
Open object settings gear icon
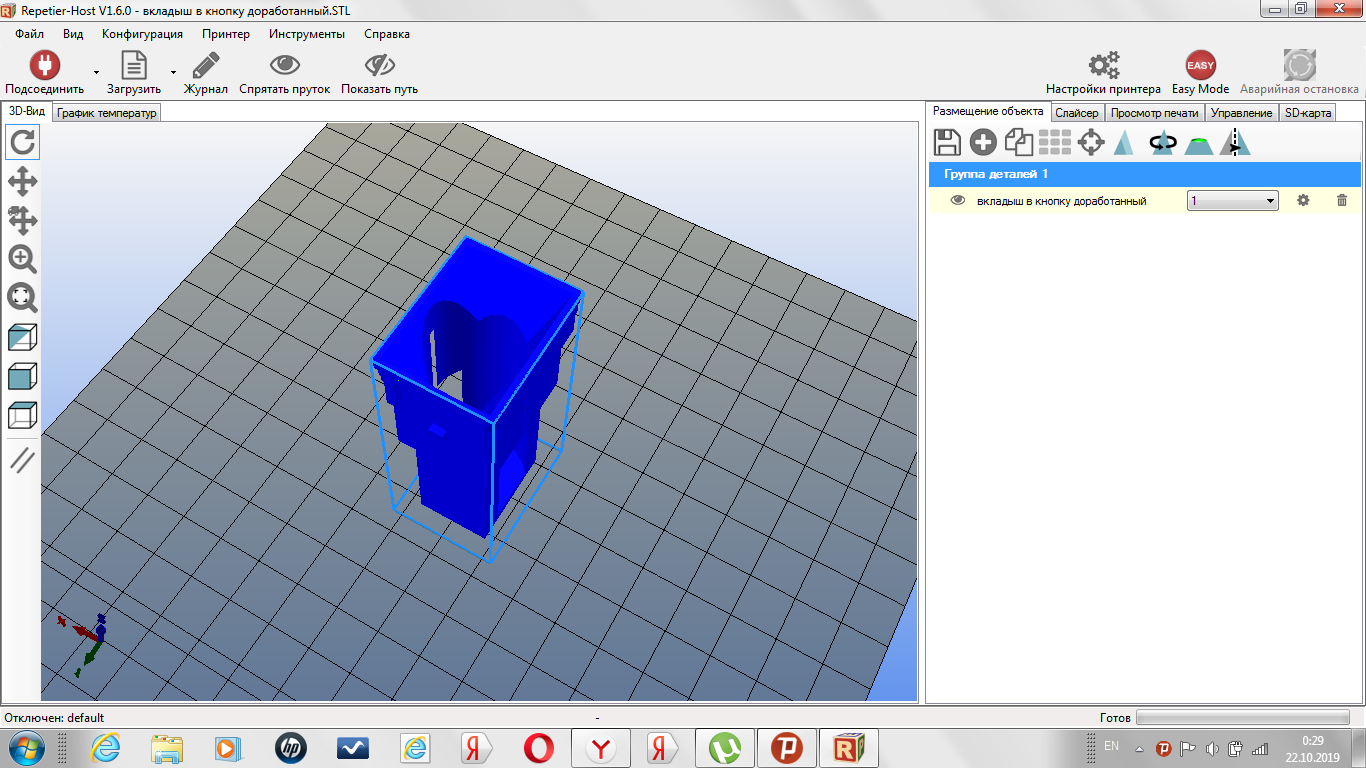pyautogui.click(x=1303, y=201)
